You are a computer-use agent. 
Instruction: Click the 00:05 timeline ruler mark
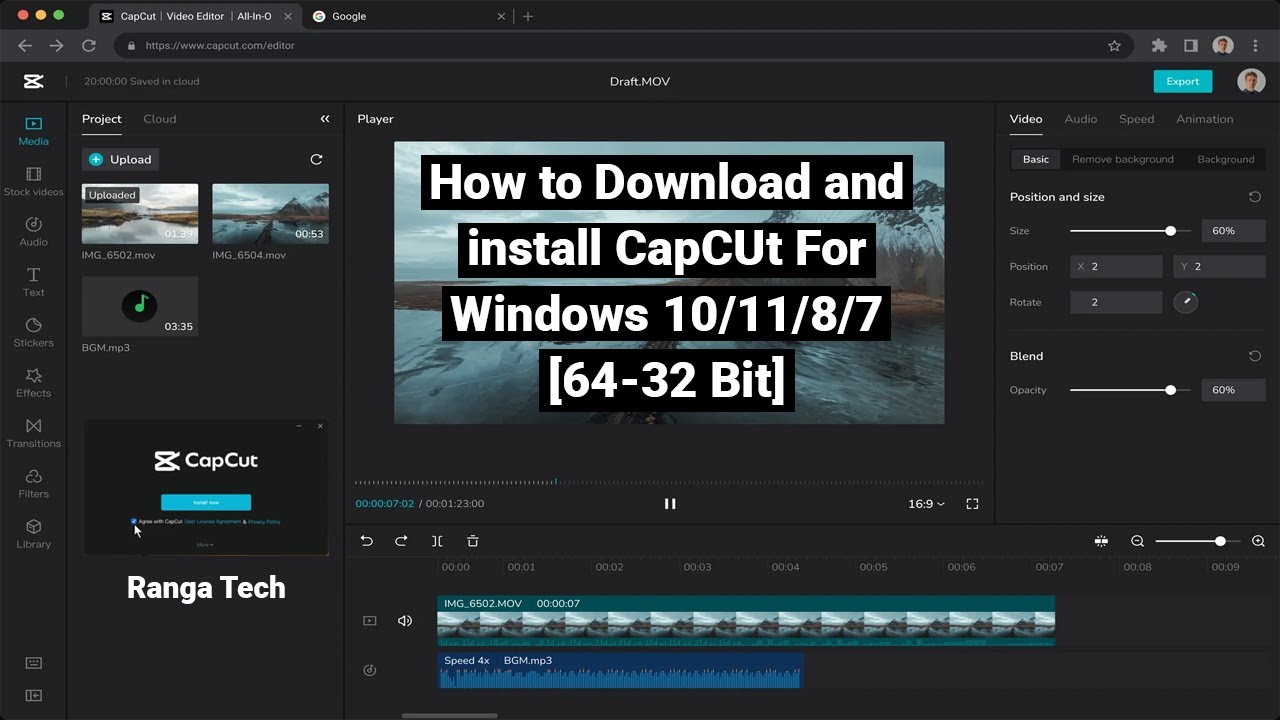(873, 567)
